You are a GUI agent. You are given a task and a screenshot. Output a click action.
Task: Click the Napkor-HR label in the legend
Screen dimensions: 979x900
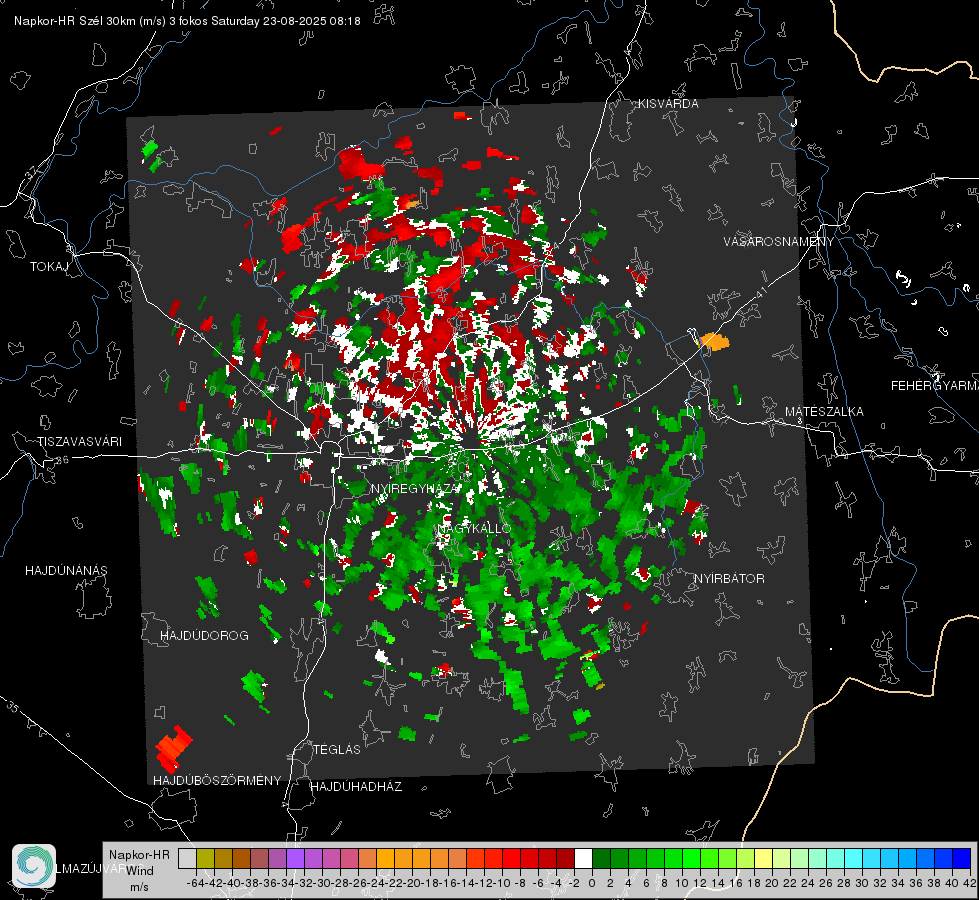coord(139,854)
